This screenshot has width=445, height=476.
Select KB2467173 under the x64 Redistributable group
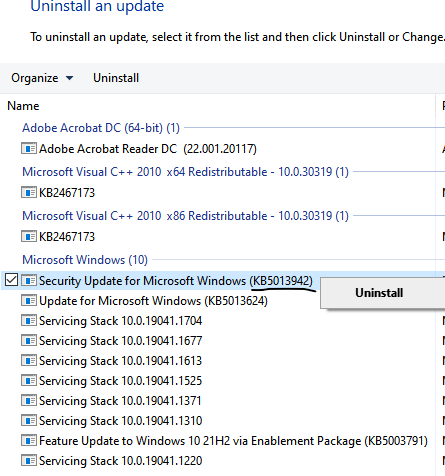(x=67, y=193)
